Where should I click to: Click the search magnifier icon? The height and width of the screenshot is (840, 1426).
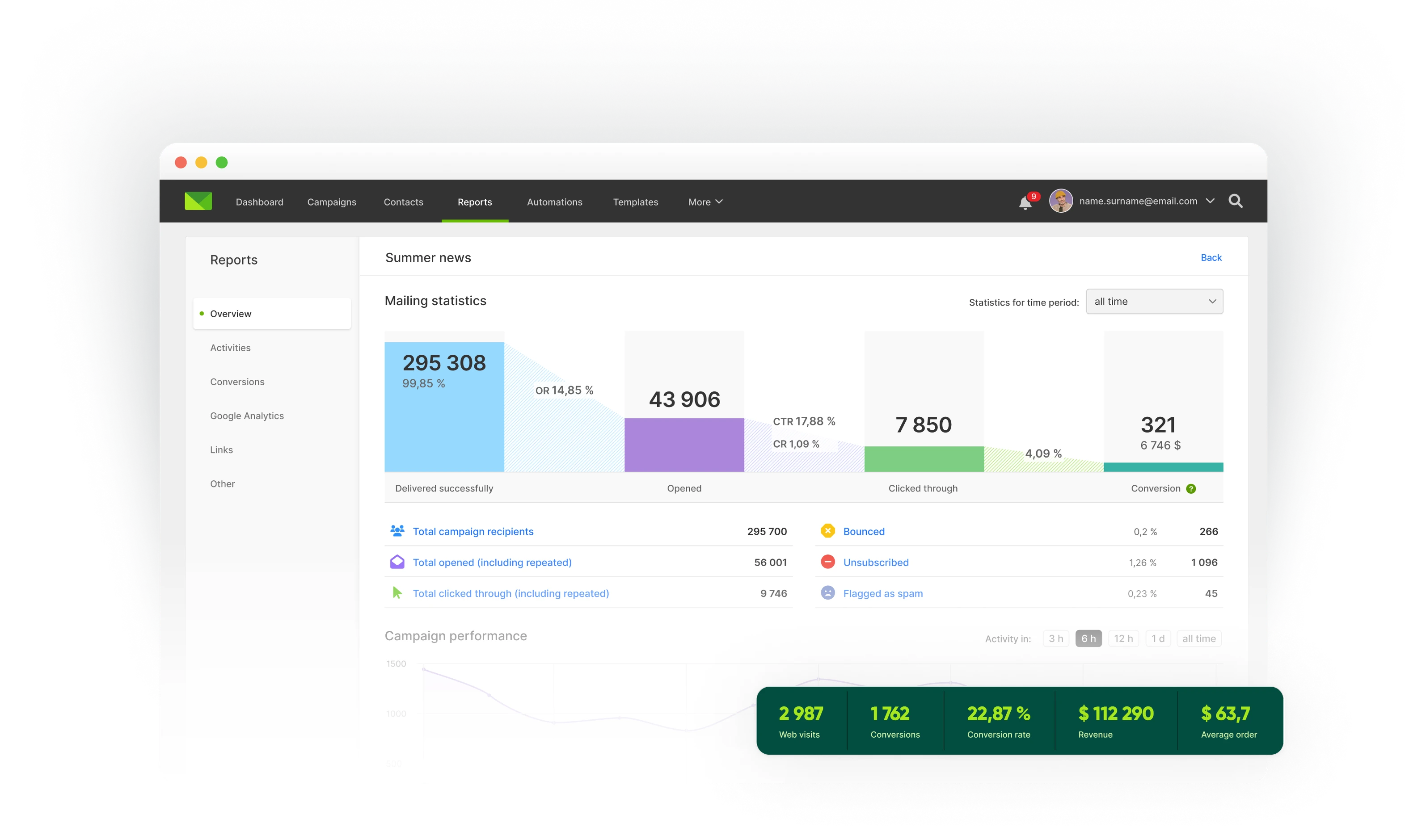(x=1235, y=201)
